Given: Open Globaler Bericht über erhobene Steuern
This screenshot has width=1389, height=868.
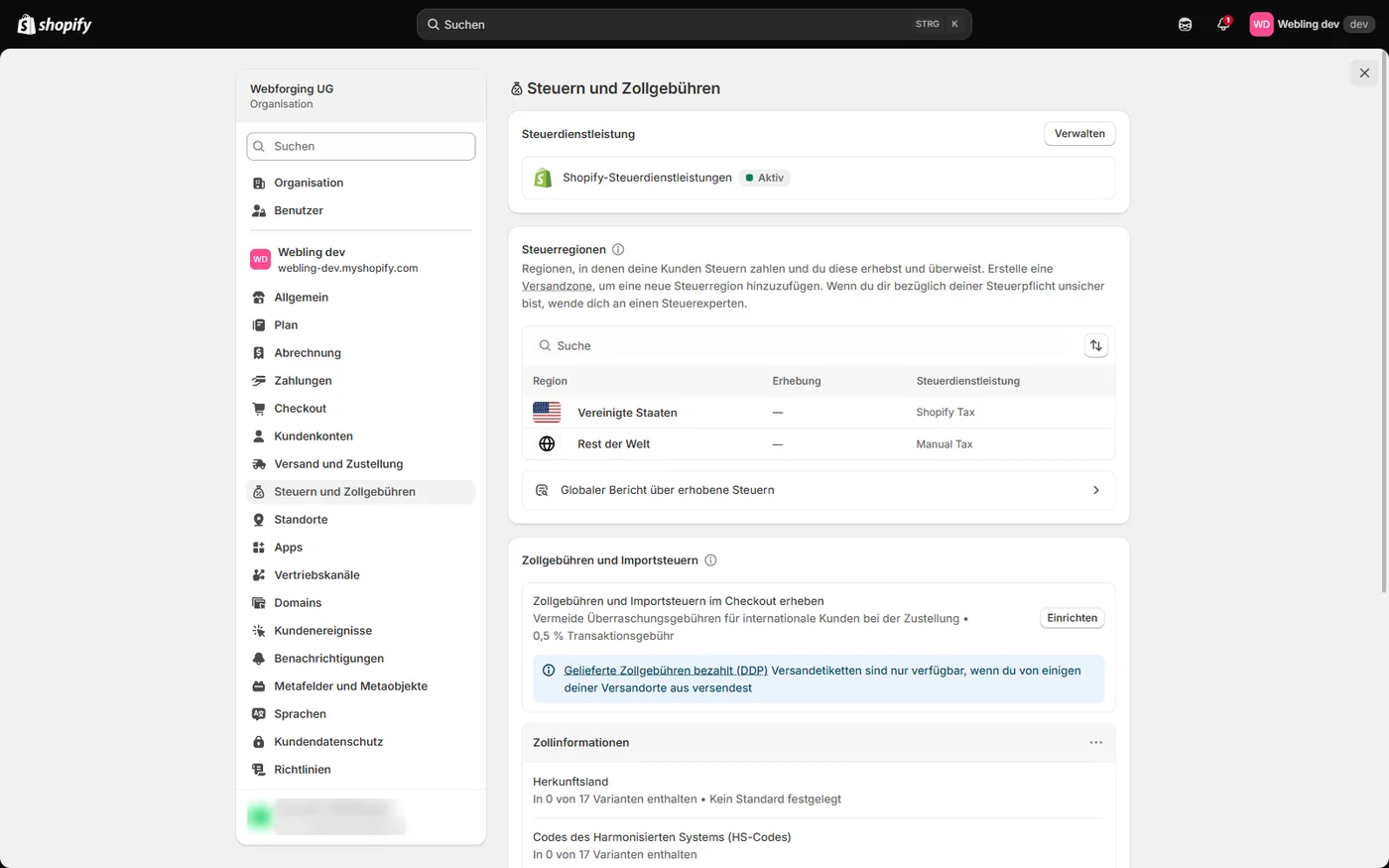Looking at the screenshot, I should click(x=819, y=490).
